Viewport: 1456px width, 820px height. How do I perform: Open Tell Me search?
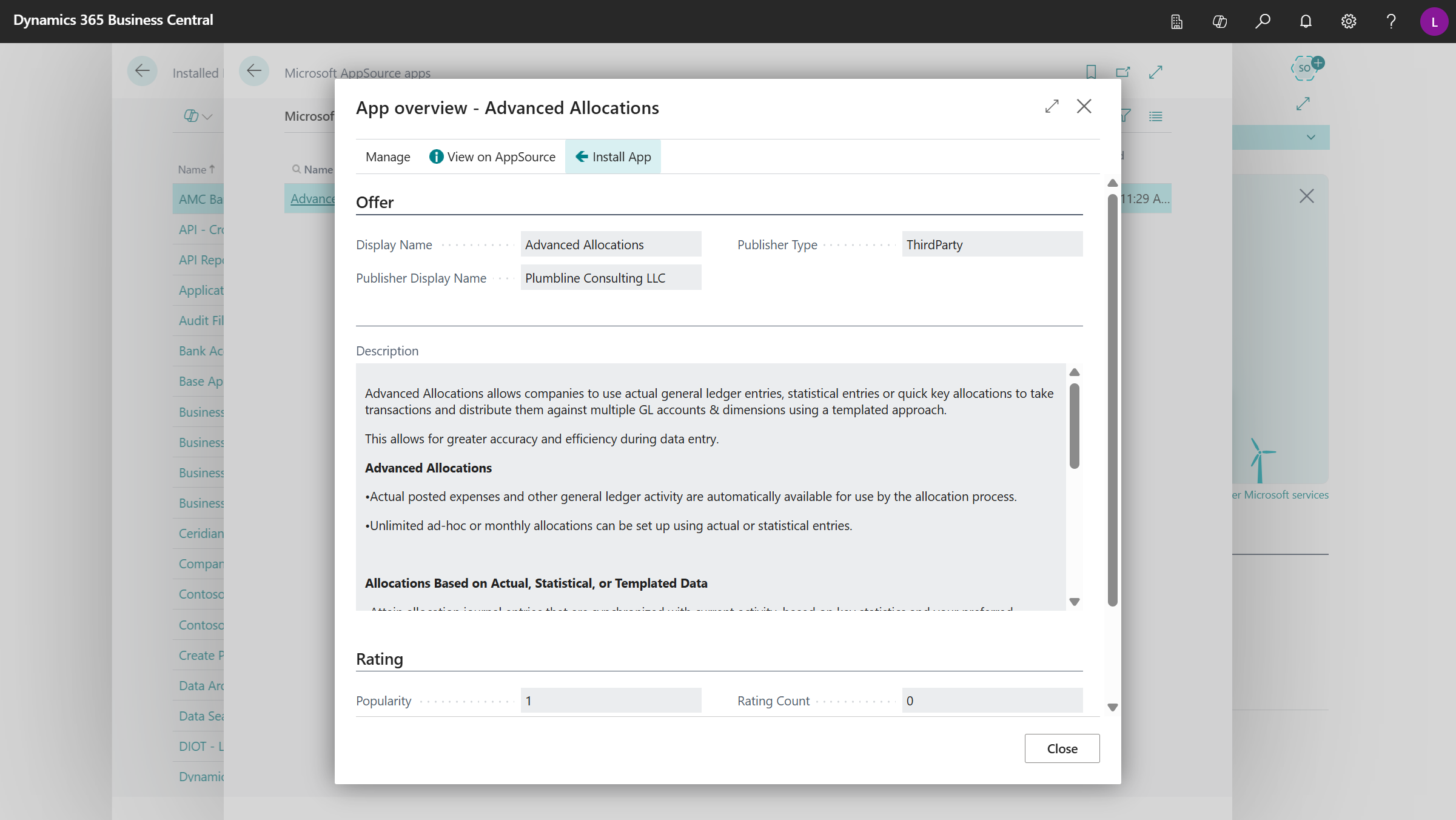[x=1263, y=21]
